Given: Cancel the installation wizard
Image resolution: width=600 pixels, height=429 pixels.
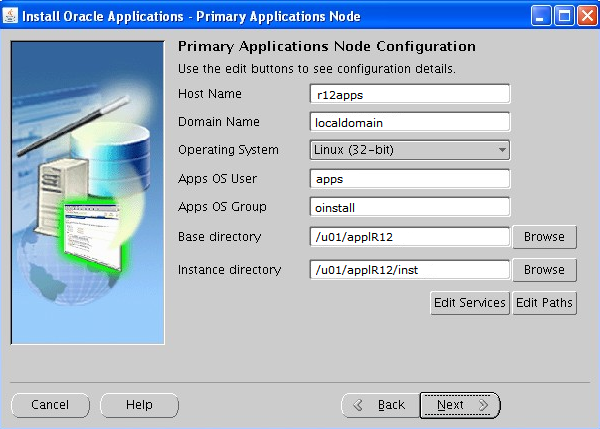Looking at the screenshot, I should tap(50, 405).
